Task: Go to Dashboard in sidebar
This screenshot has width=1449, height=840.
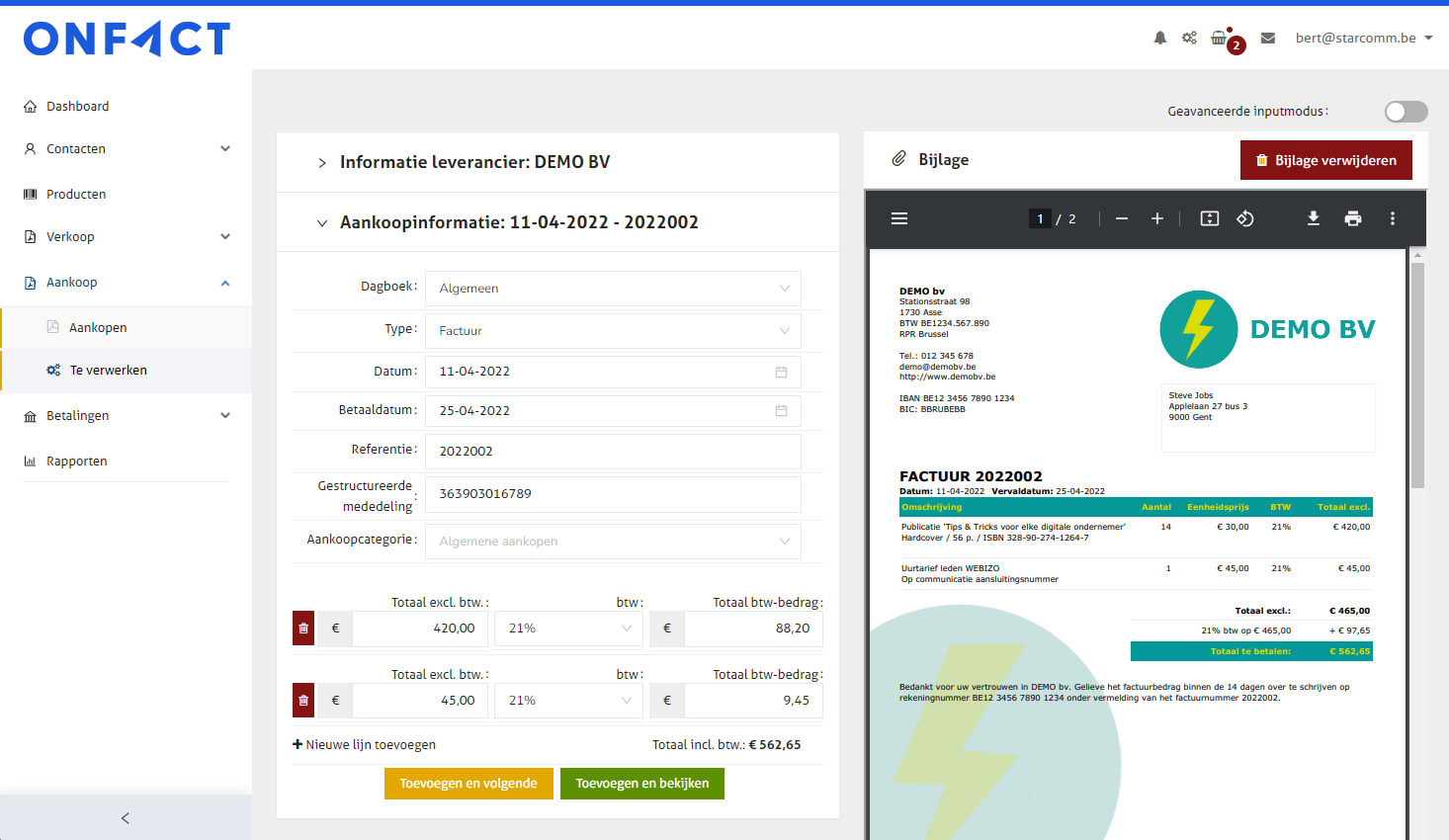Action: coord(78,106)
